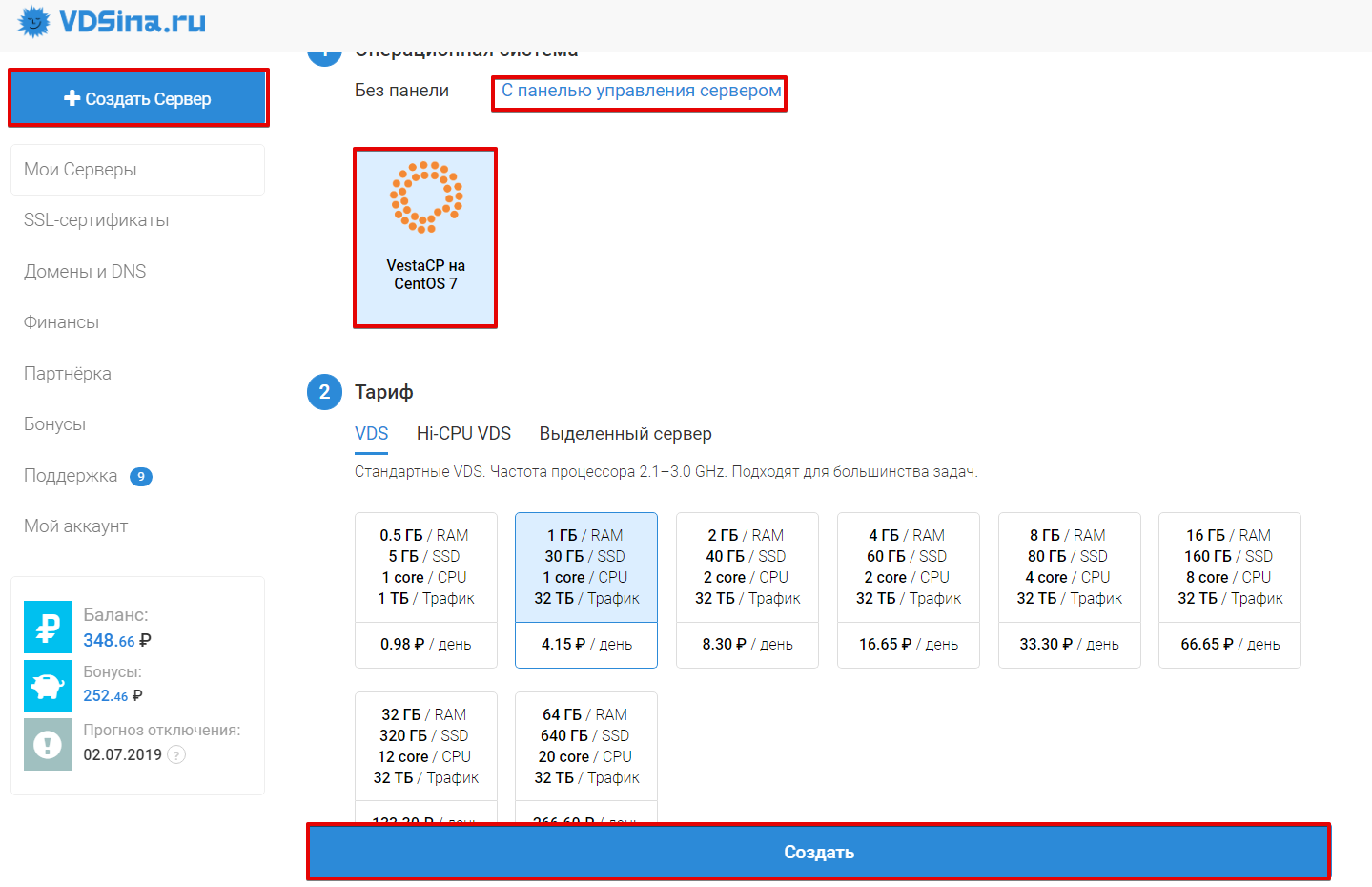The width and height of the screenshot is (1372, 887).
Task: Click the 66.65 ₽ / день price
Action: (x=1230, y=645)
